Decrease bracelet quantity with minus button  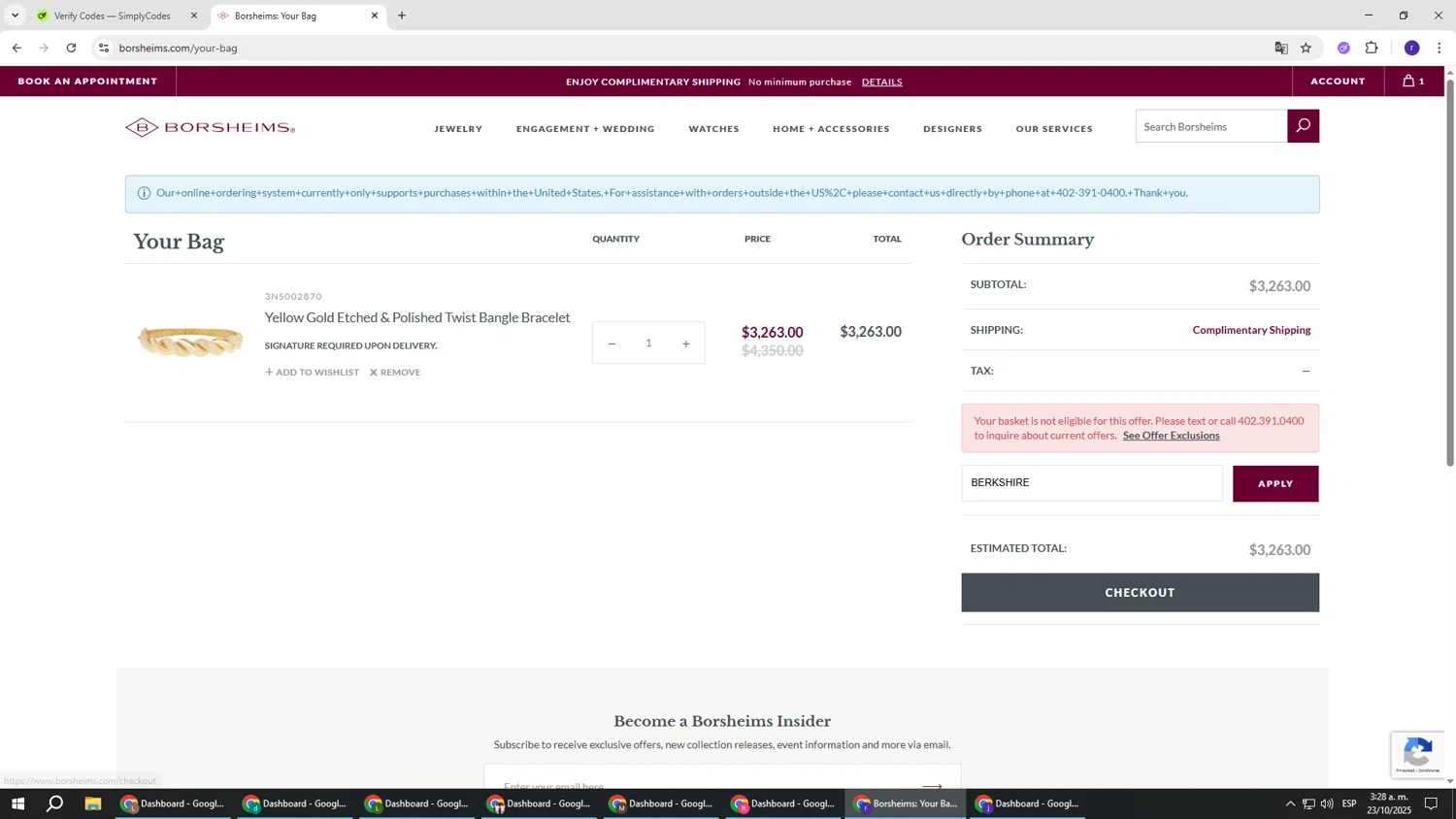(x=612, y=344)
